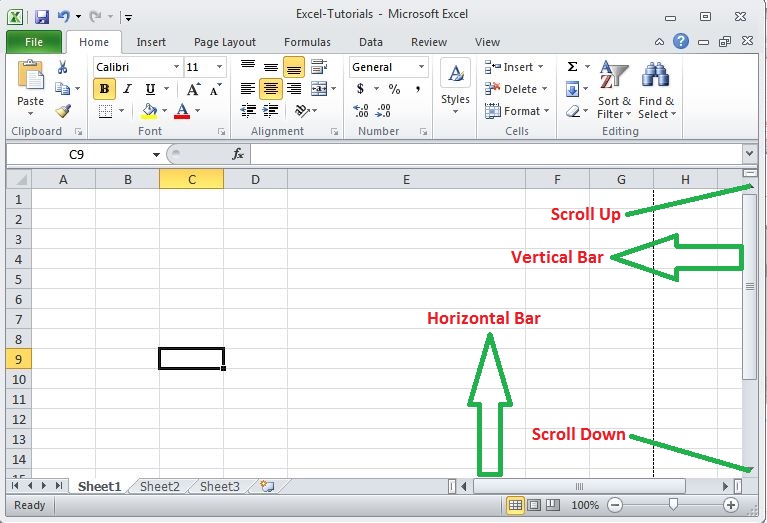The width and height of the screenshot is (767, 523).
Task: Open the Calibri font name dropdown
Action: [176, 67]
